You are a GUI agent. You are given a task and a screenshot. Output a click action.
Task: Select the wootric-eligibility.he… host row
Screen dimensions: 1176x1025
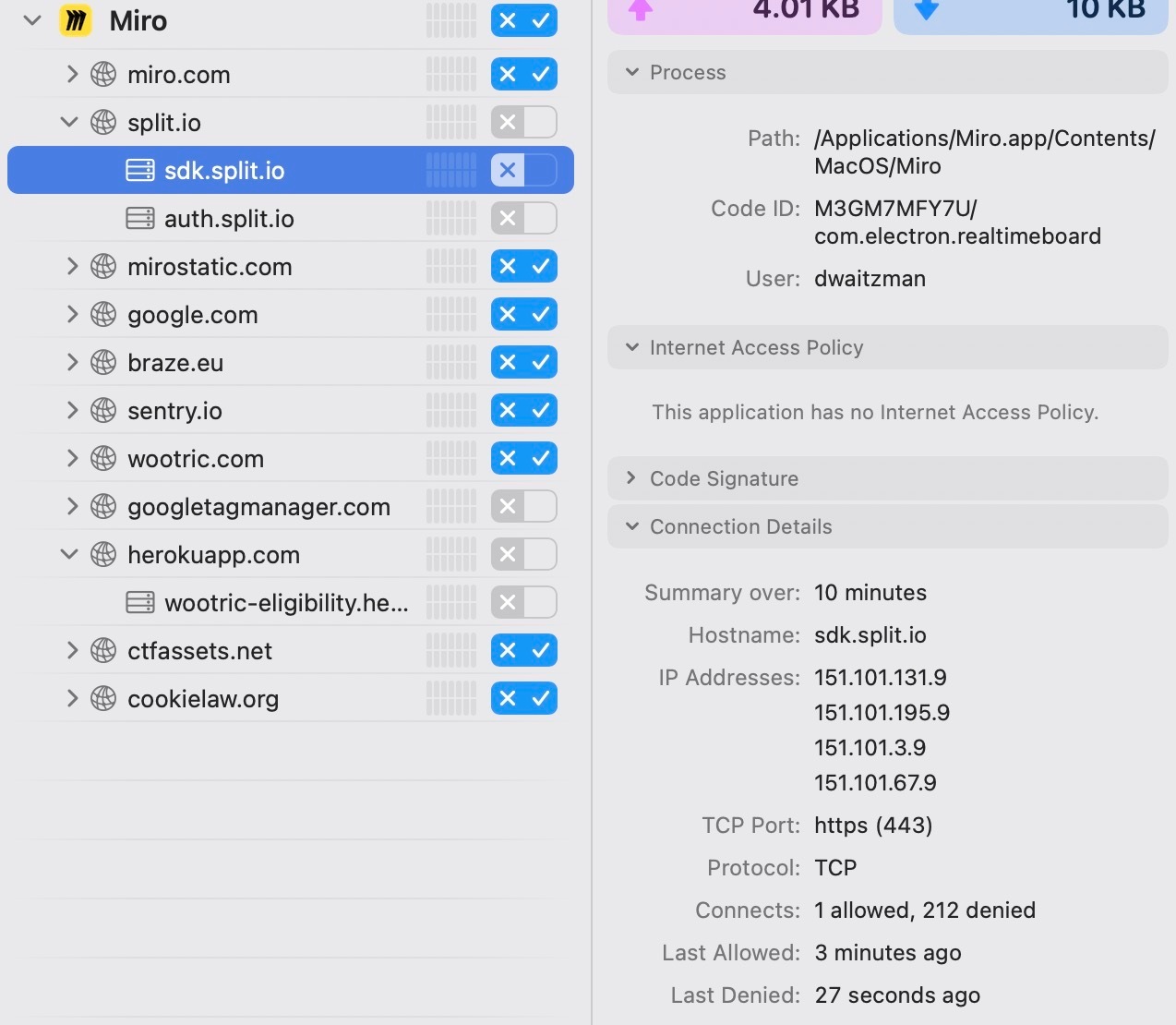[291, 602]
